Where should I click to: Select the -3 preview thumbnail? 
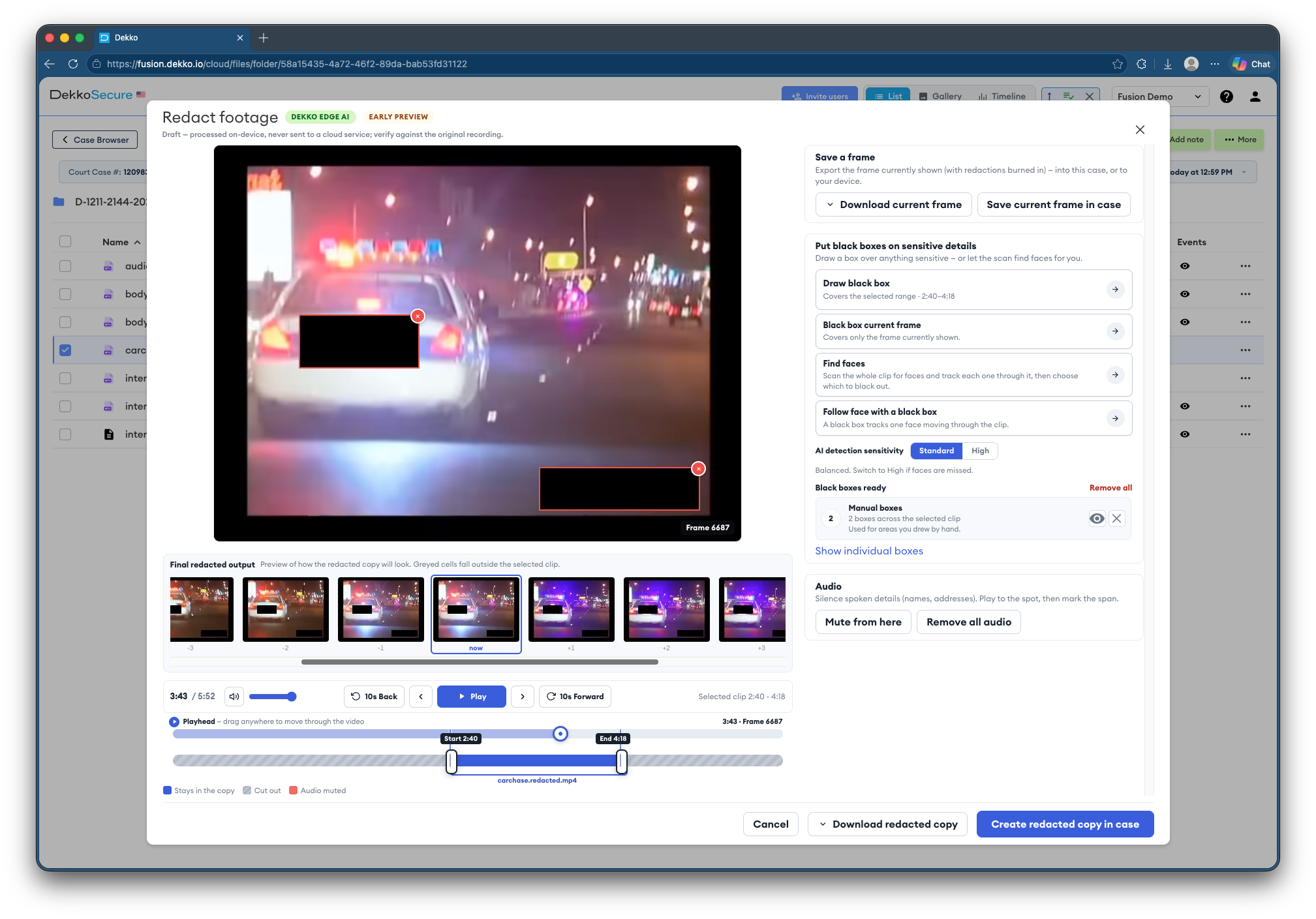(202, 610)
